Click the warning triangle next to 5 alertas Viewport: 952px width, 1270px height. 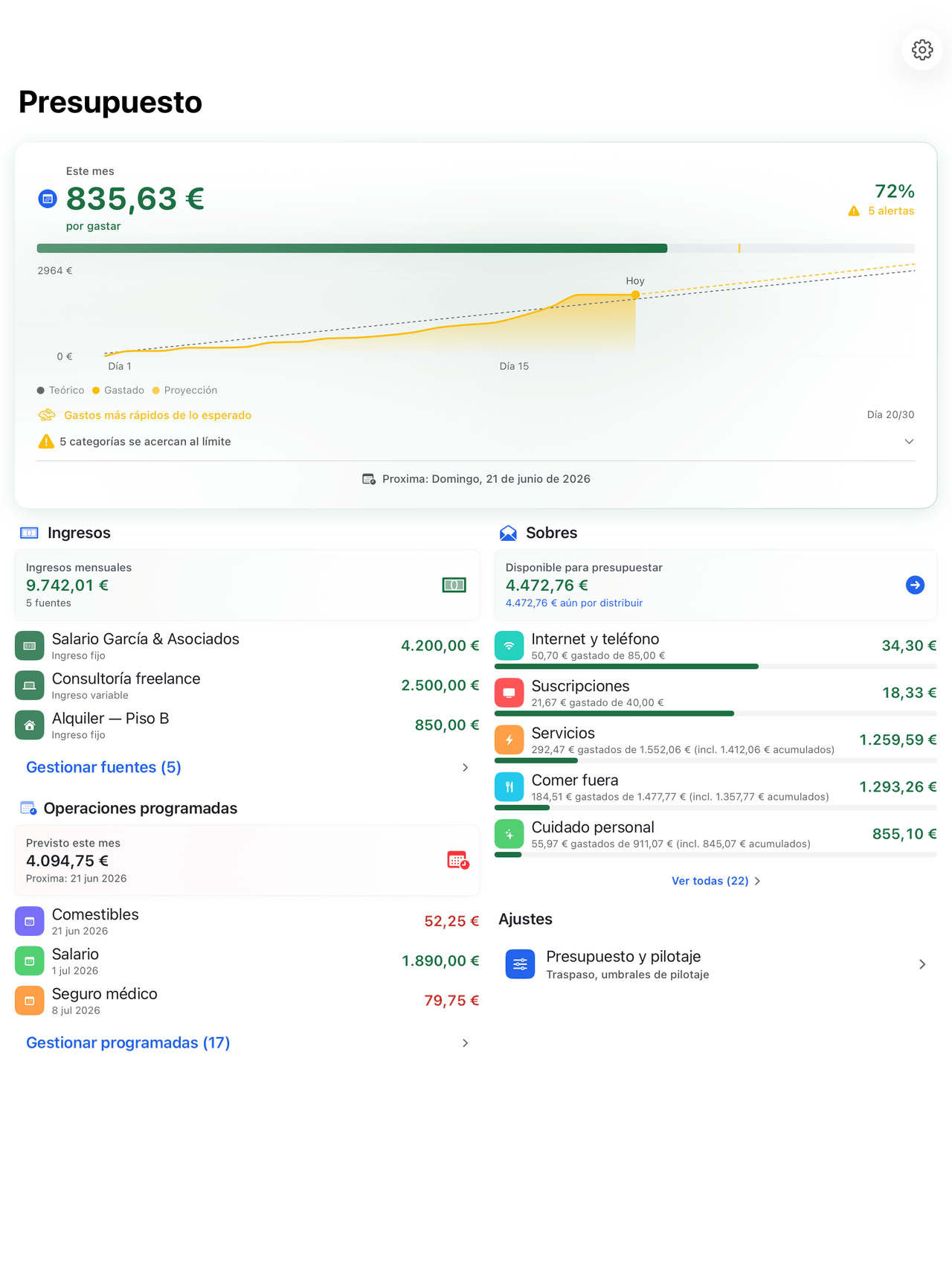(x=854, y=211)
